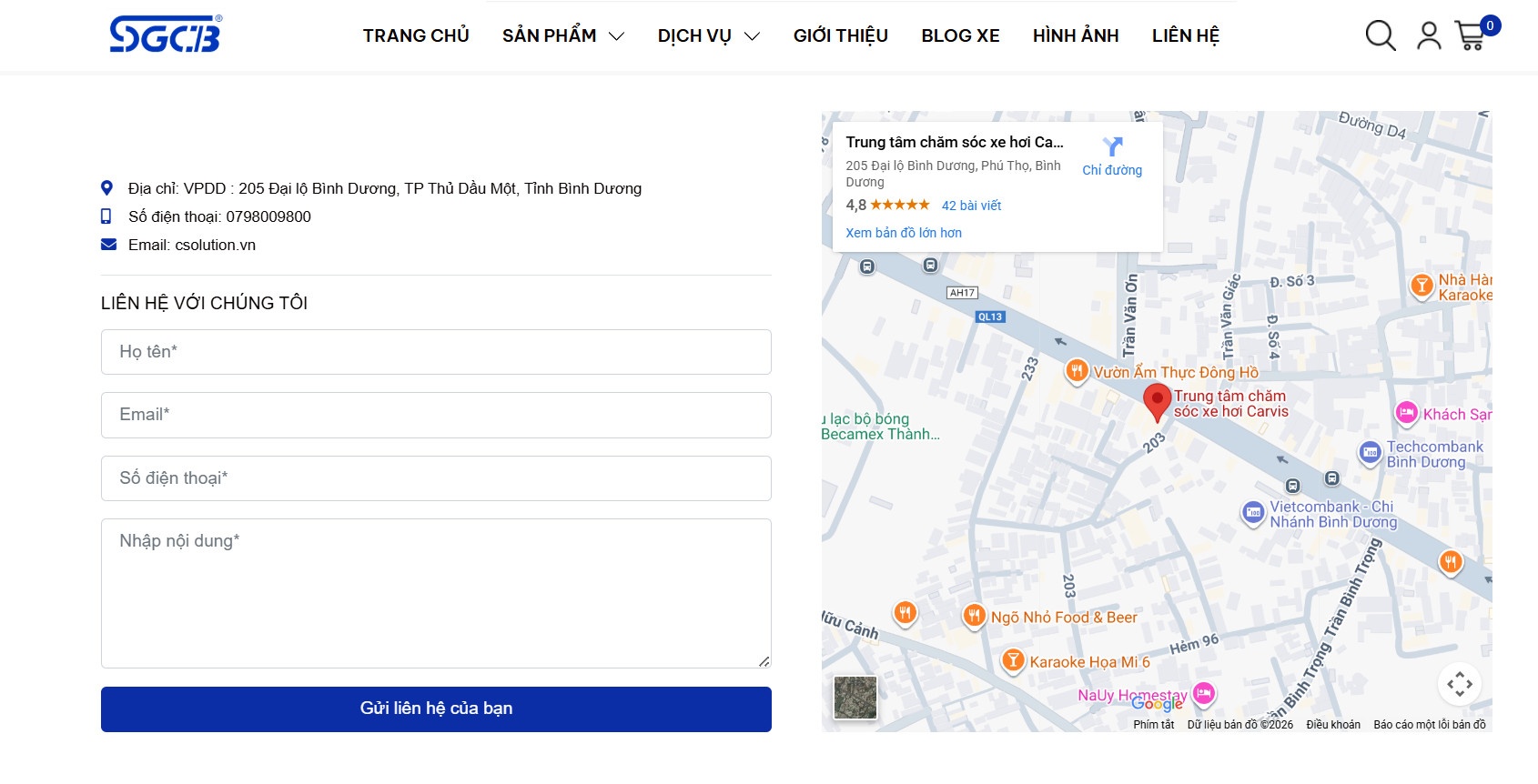Open the shopping cart icon

(1470, 35)
